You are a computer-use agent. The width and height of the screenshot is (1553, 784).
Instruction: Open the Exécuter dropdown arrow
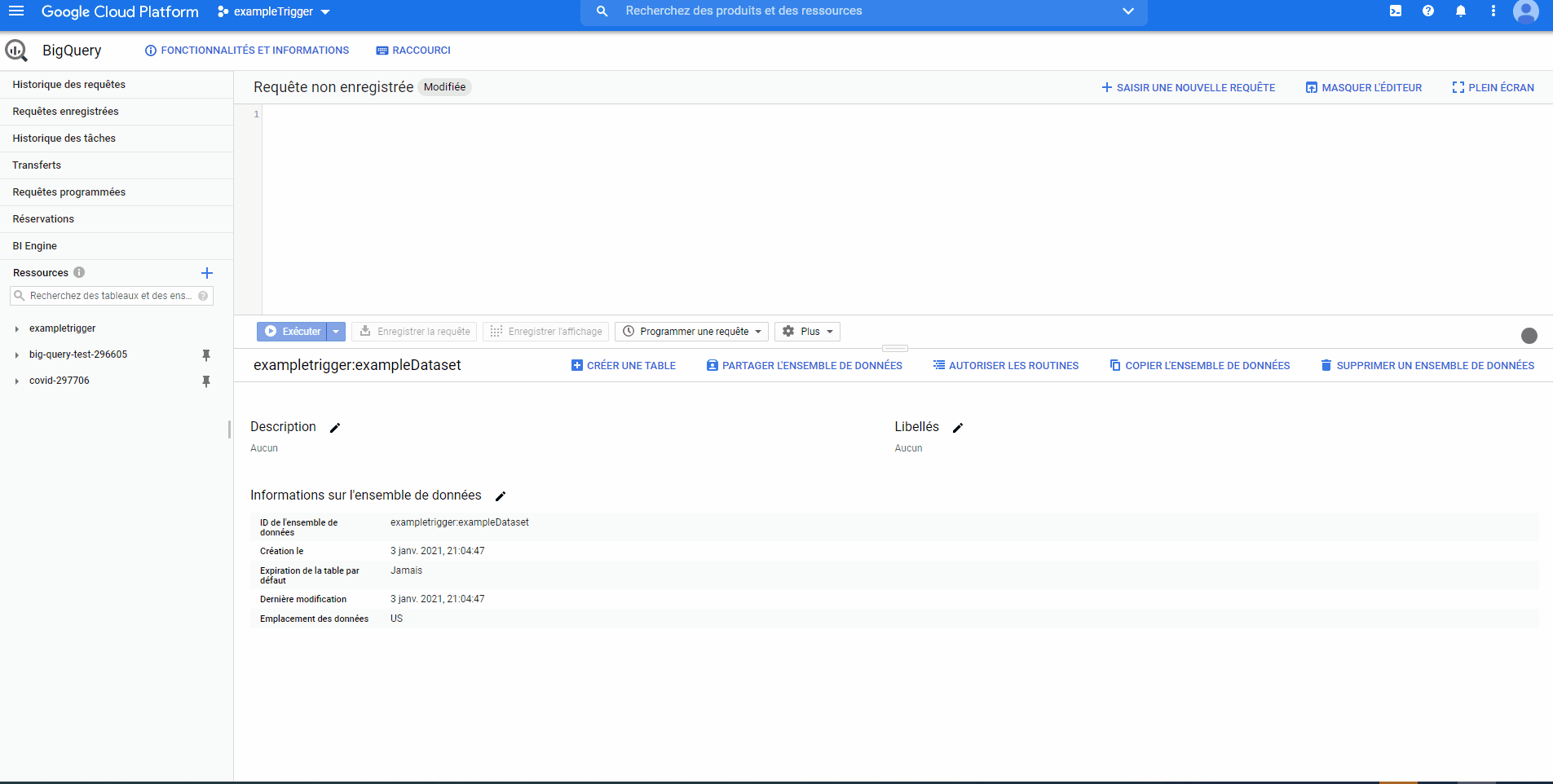pos(336,332)
